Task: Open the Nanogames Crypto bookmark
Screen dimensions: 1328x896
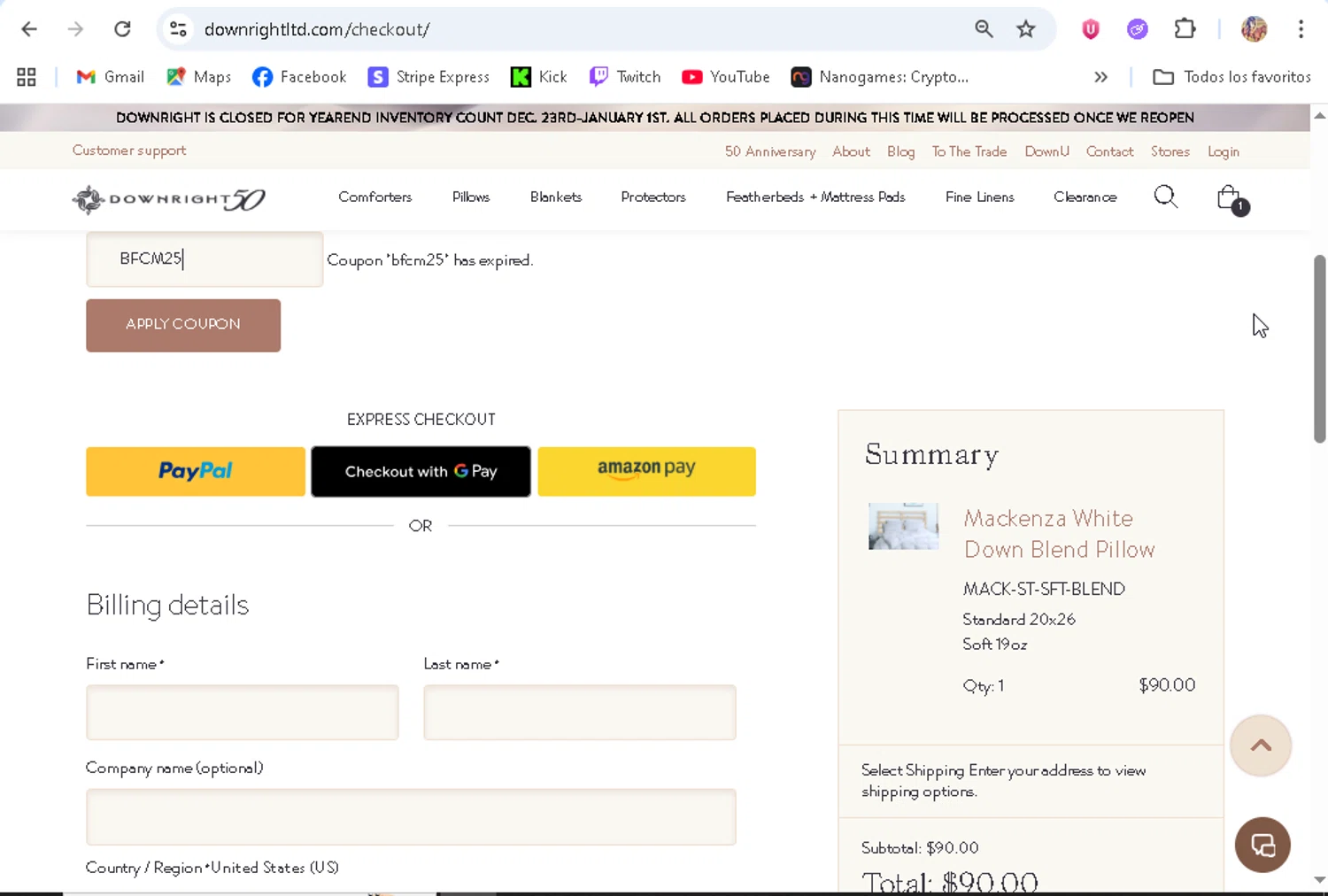Action: 880,77
